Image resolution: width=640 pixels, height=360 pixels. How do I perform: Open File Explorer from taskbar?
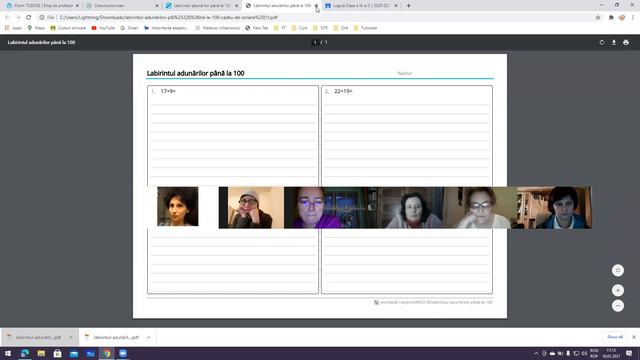[x=41, y=353]
